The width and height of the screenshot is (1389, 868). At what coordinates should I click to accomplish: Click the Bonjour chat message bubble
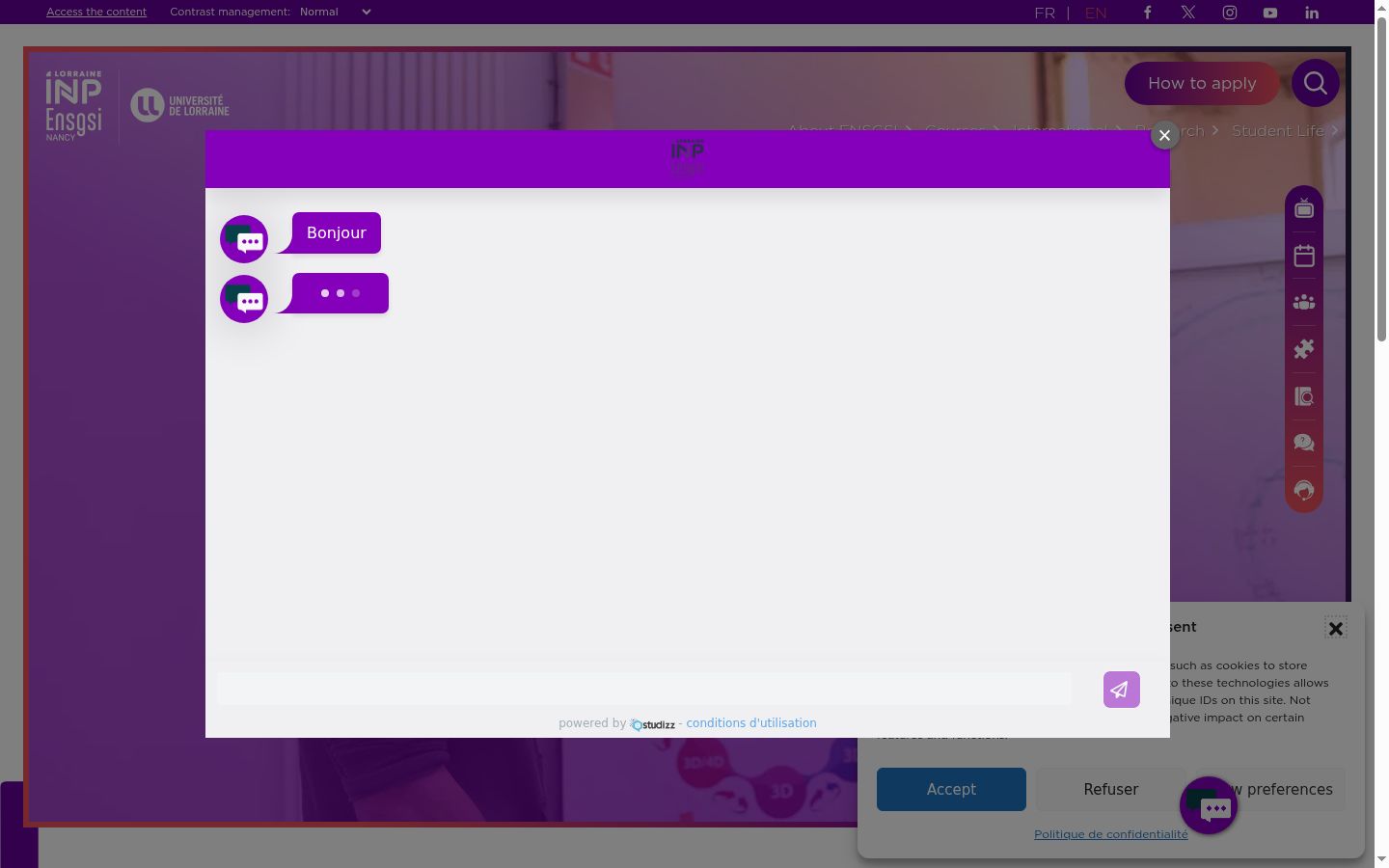point(337,232)
